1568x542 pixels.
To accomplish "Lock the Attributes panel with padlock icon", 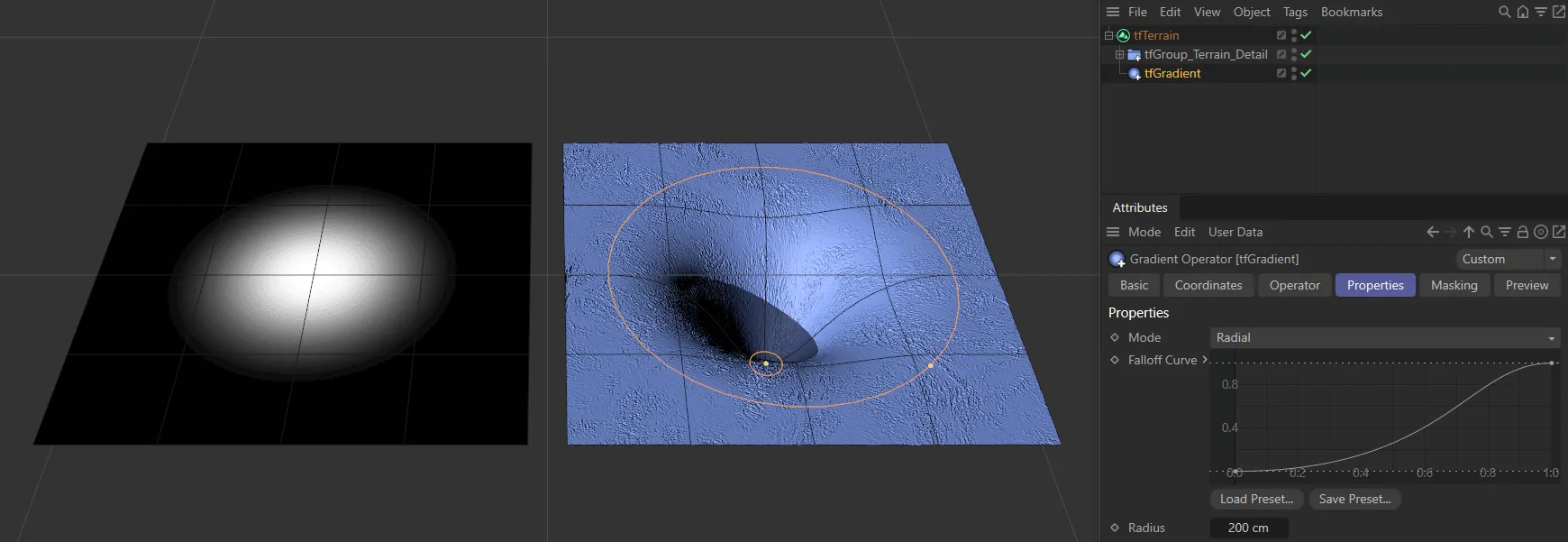I will tap(1523, 232).
